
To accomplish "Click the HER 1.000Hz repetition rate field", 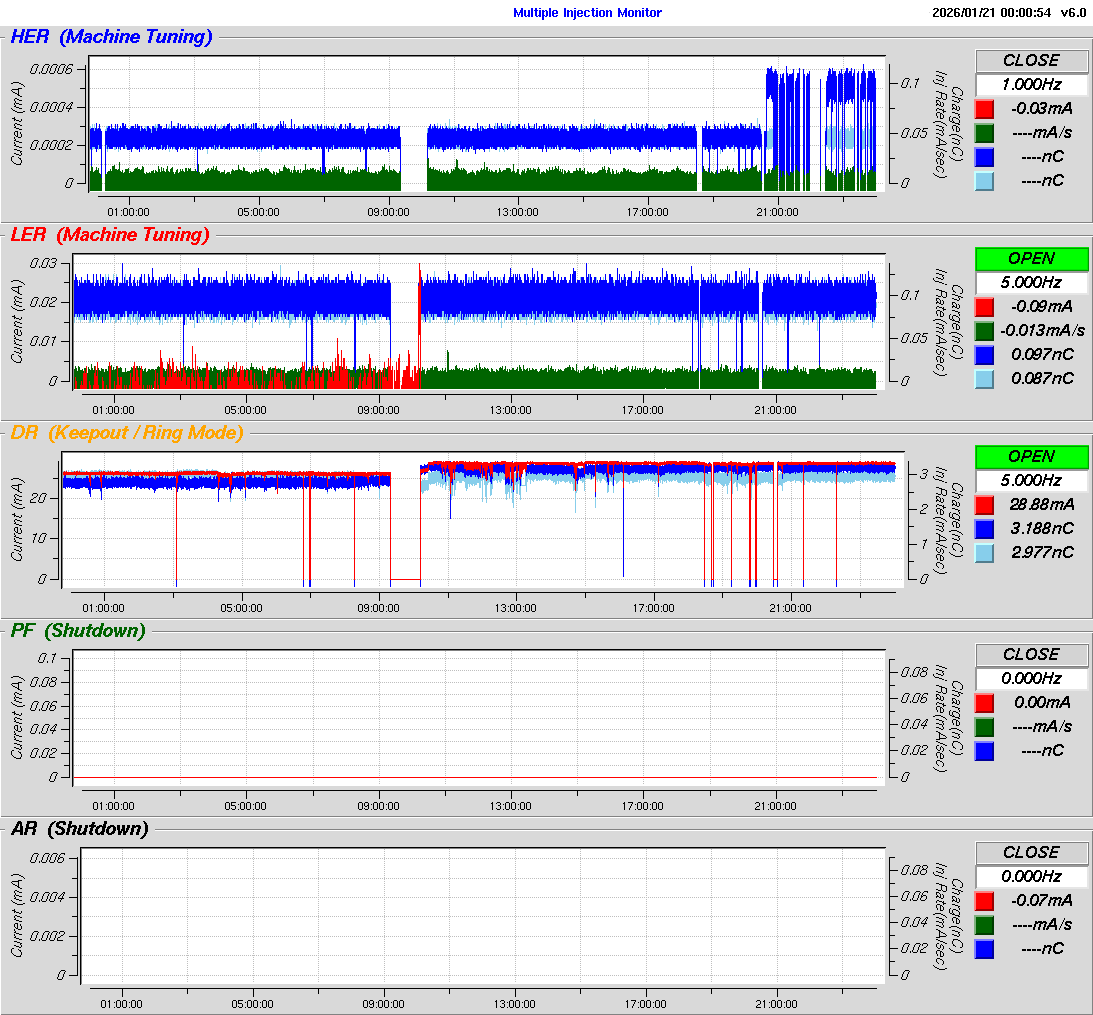I will tap(1031, 85).
